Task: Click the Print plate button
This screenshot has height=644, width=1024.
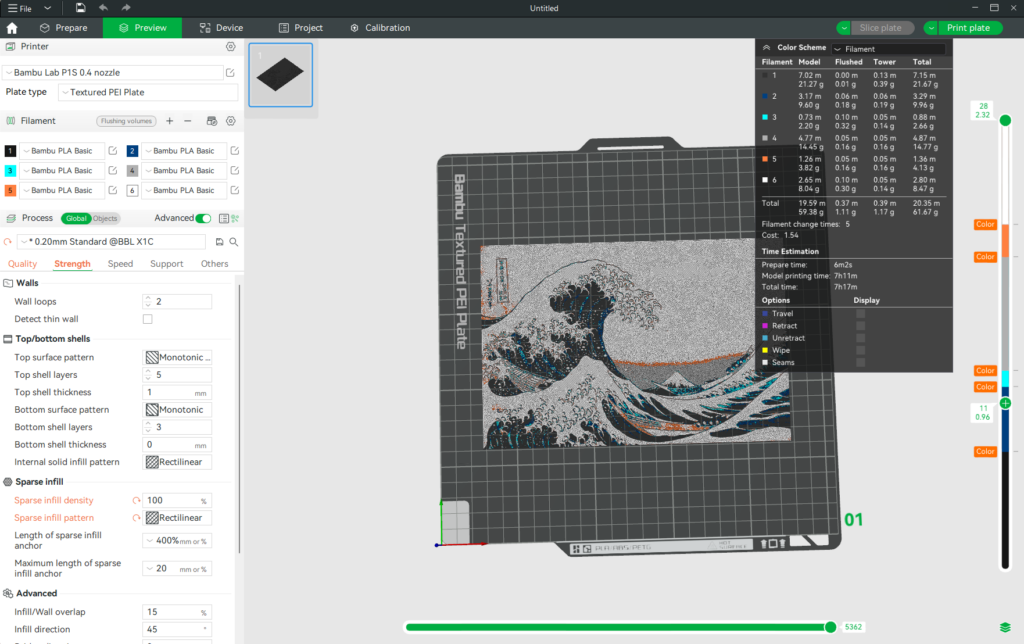Action: [969, 28]
